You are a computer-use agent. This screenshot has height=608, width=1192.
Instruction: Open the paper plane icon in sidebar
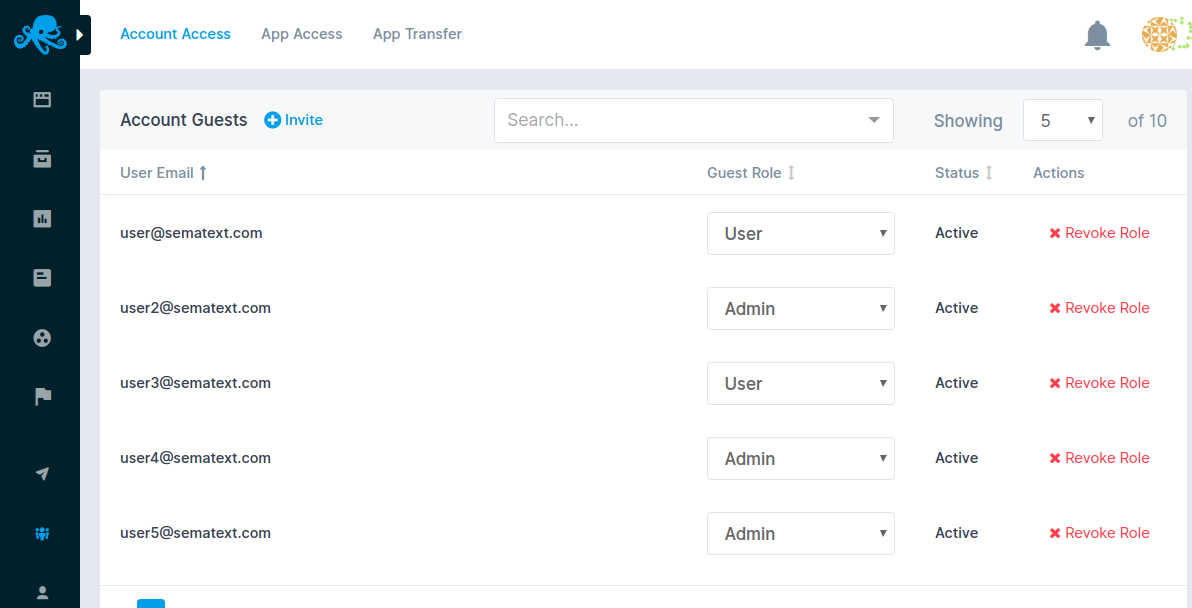43,473
